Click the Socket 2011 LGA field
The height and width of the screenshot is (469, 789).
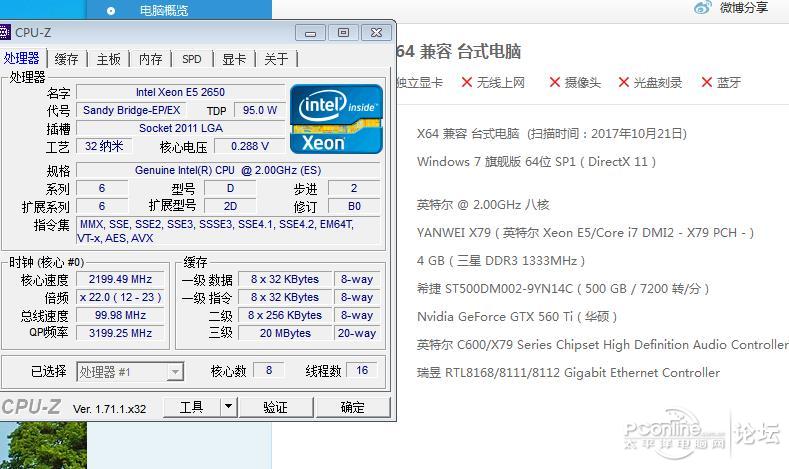pos(181,128)
